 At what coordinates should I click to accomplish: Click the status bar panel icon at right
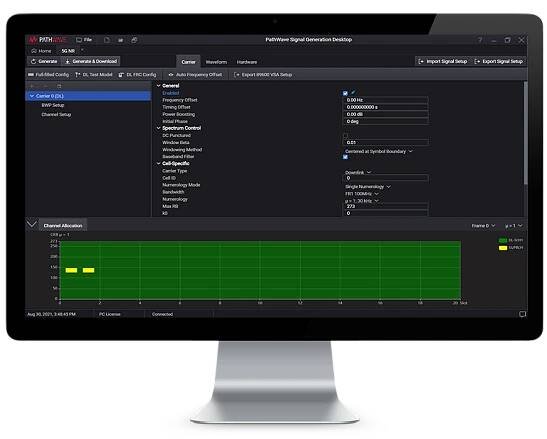[522, 314]
